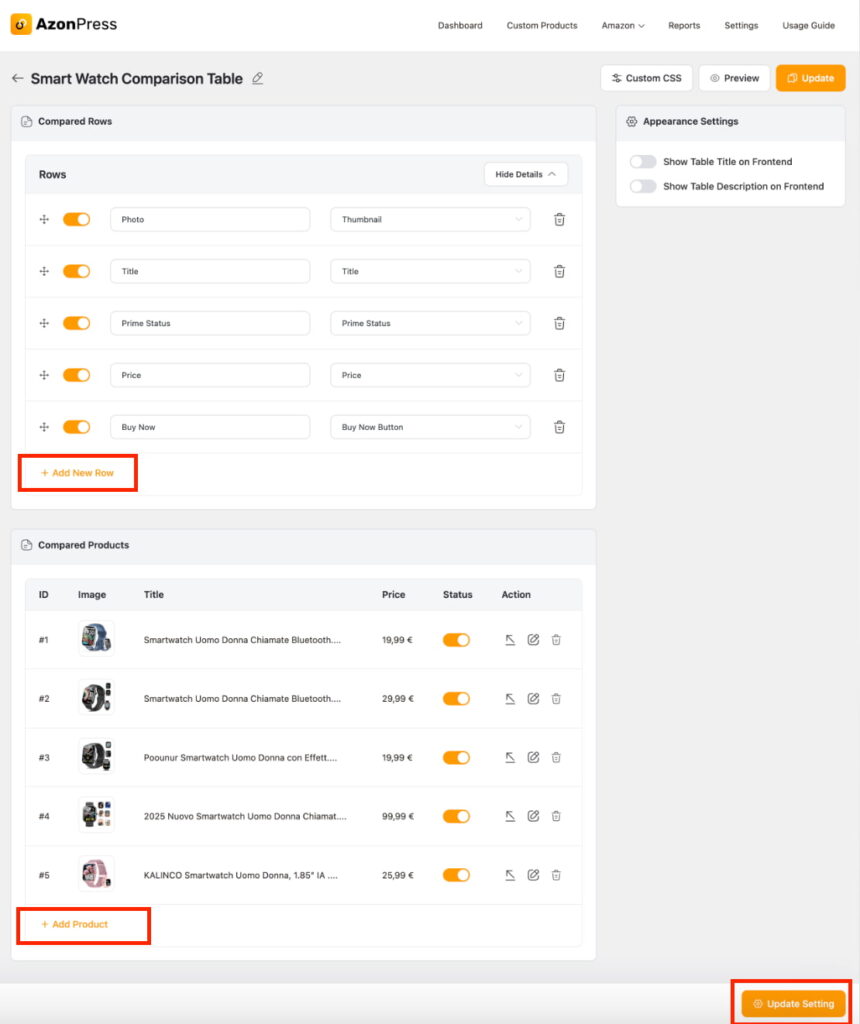The height and width of the screenshot is (1024, 860).
Task: Open the Title type dropdown
Action: [x=430, y=271]
